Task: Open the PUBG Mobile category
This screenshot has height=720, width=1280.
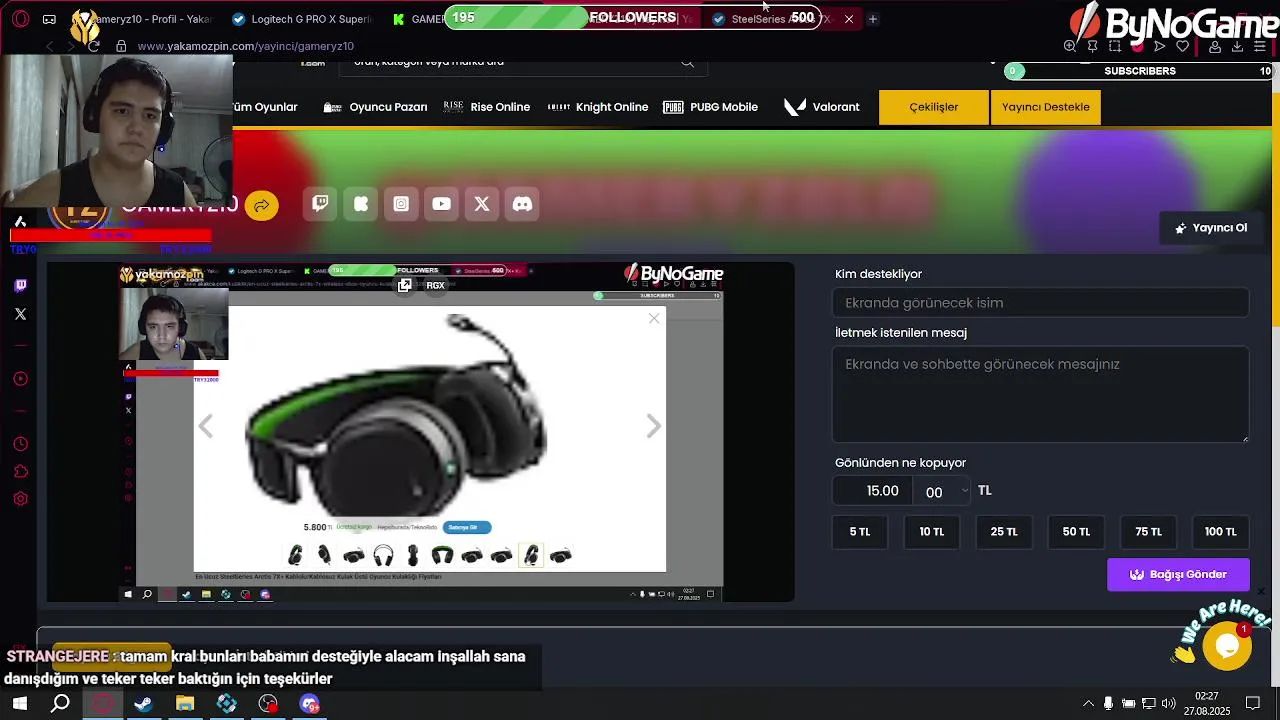Action: coord(710,107)
